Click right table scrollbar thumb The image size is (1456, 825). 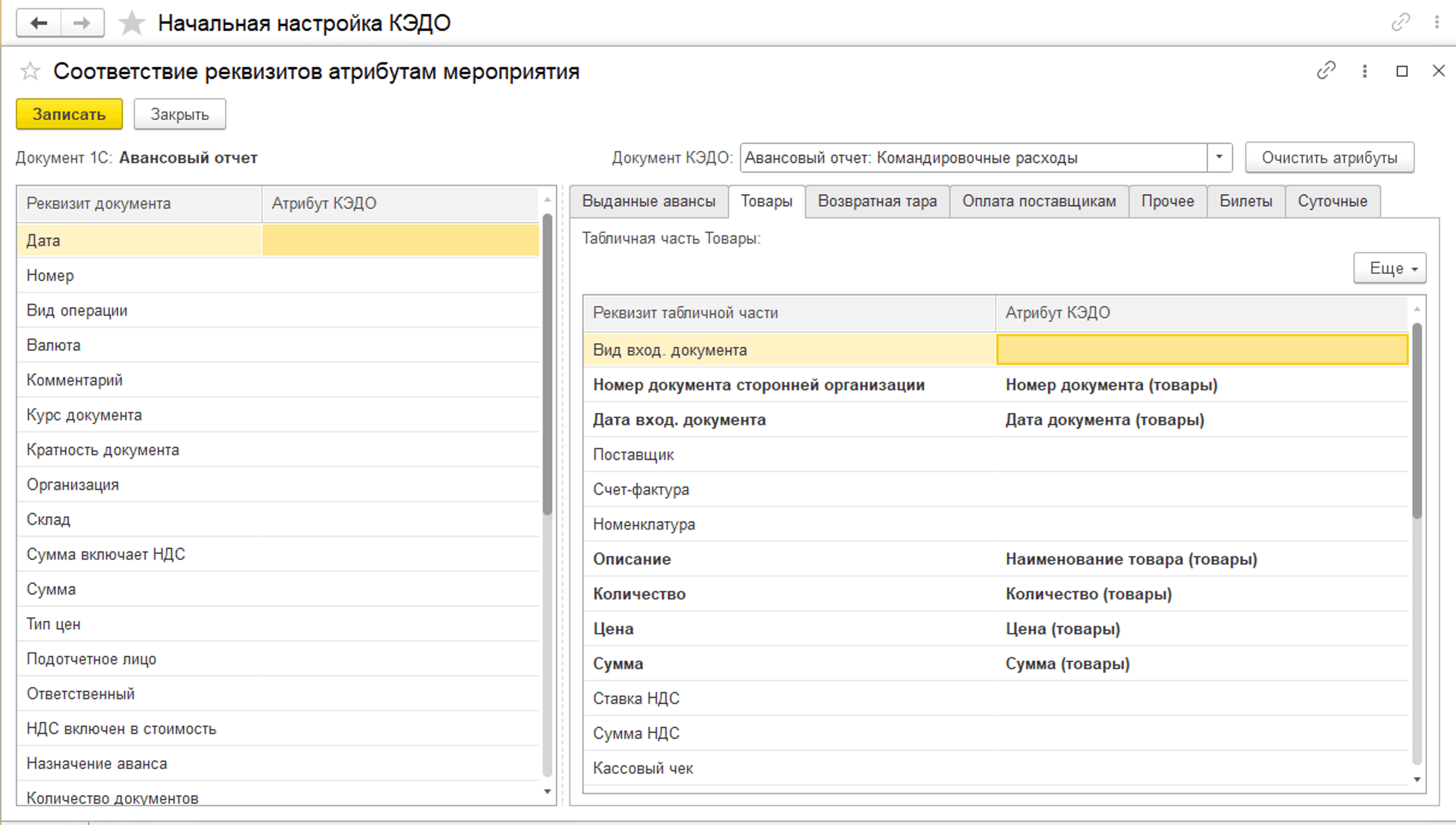pyautogui.click(x=1417, y=421)
